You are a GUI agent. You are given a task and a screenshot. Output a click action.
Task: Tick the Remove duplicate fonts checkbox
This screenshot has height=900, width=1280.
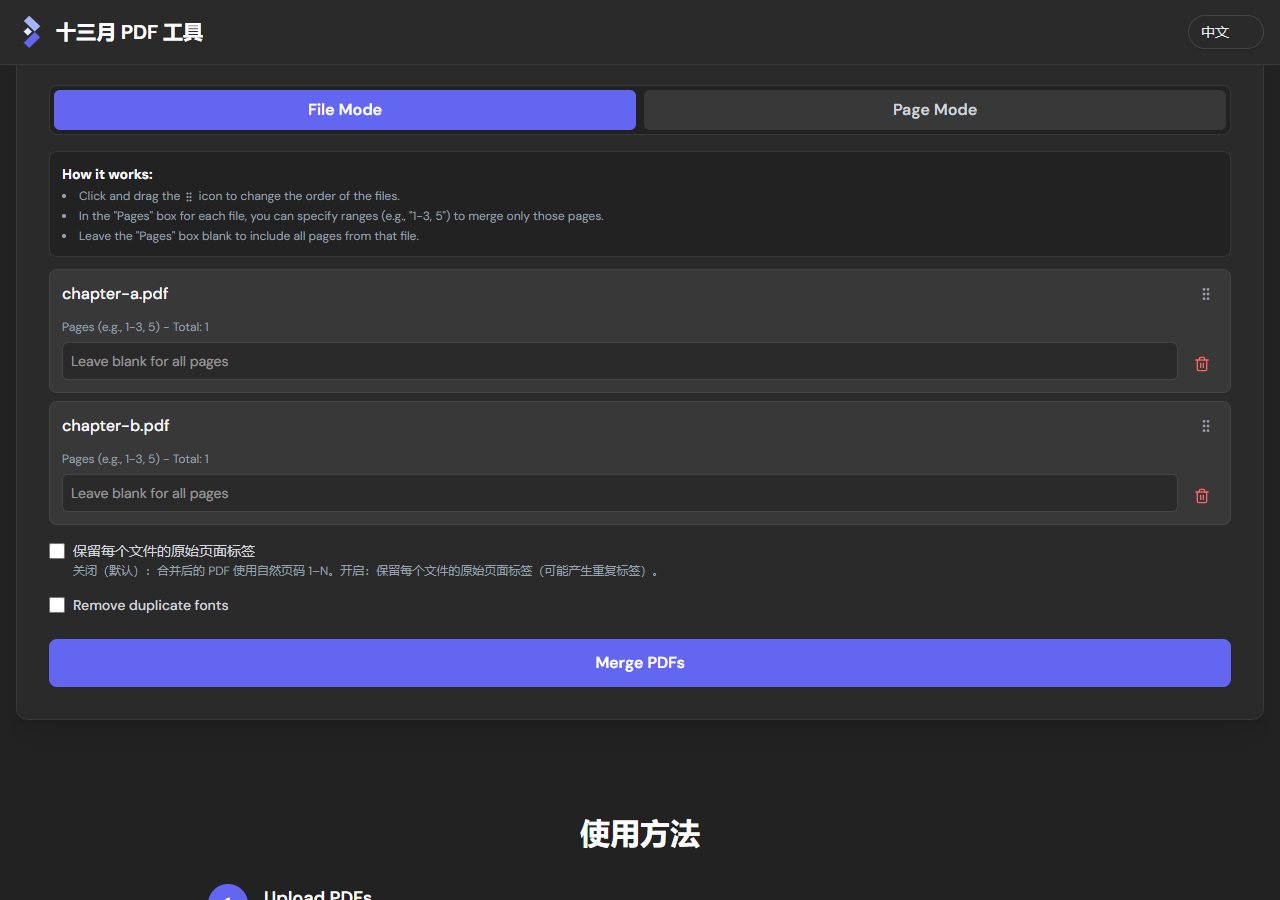coord(57,605)
